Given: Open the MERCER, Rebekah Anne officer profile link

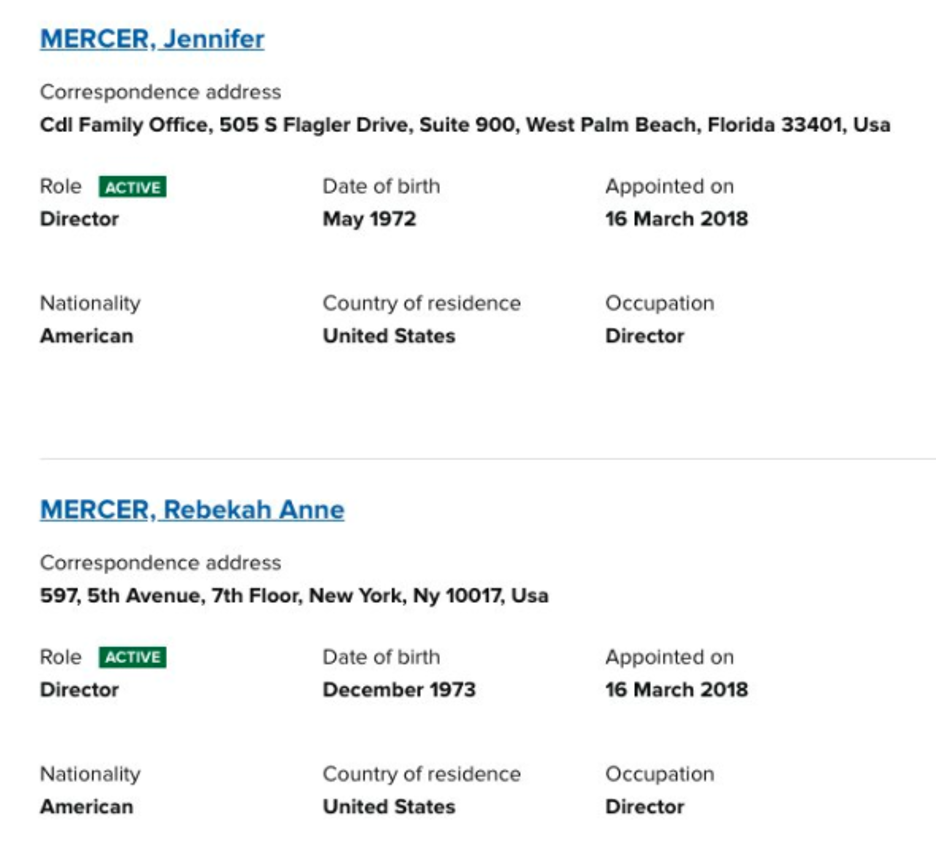Looking at the screenshot, I should (192, 510).
